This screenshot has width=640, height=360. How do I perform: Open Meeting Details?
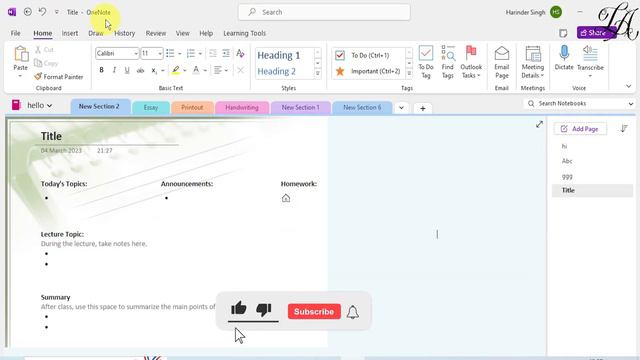[533, 62]
